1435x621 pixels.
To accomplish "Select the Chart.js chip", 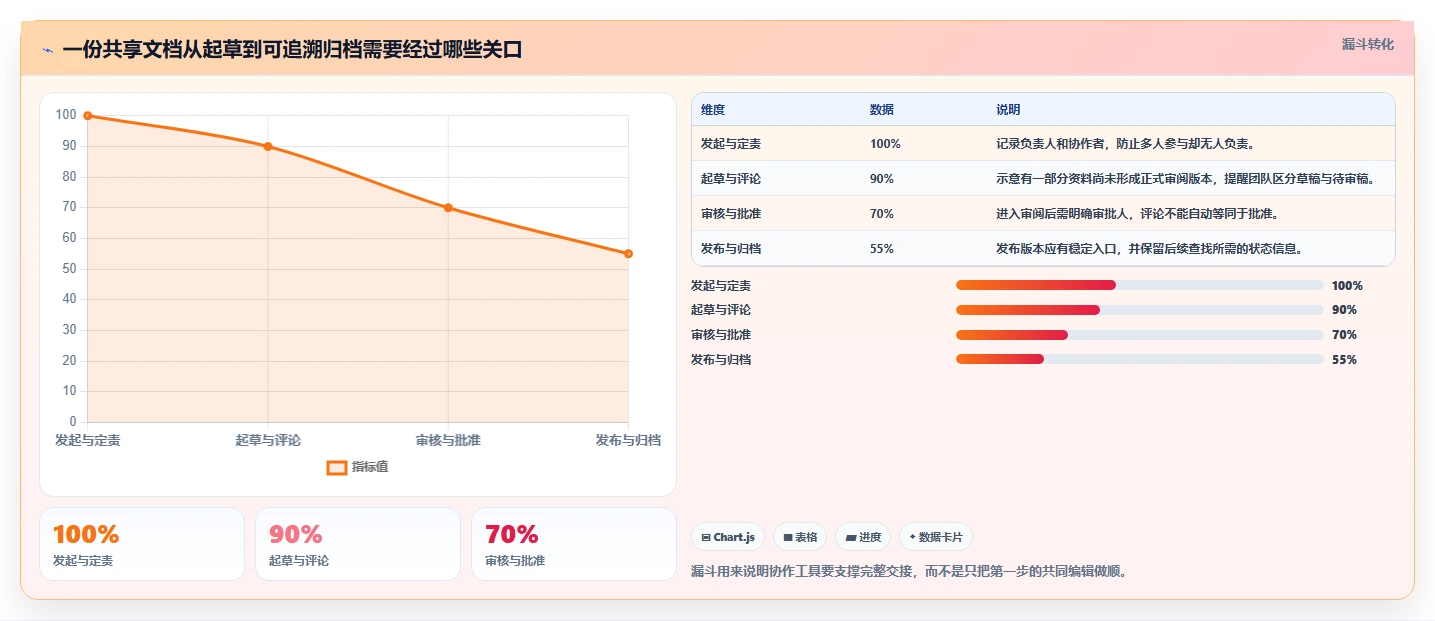I will [728, 537].
